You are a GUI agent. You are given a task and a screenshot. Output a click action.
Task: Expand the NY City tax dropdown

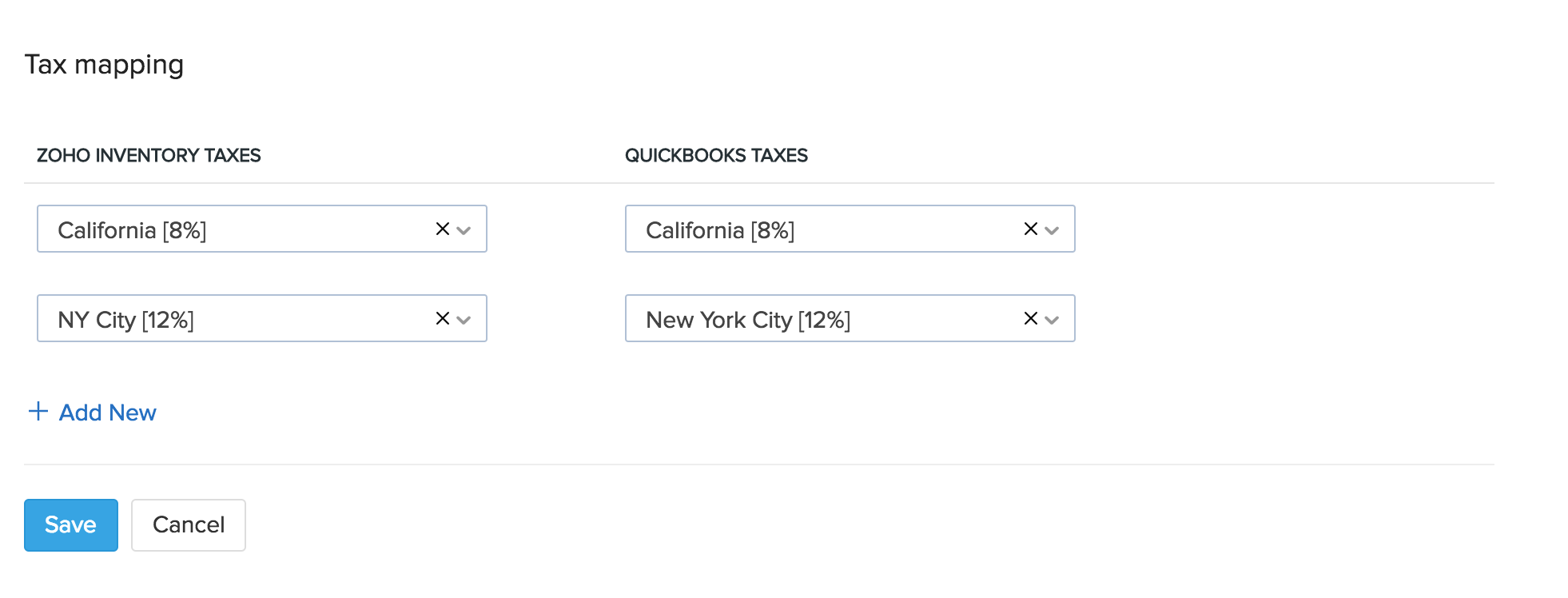(465, 321)
